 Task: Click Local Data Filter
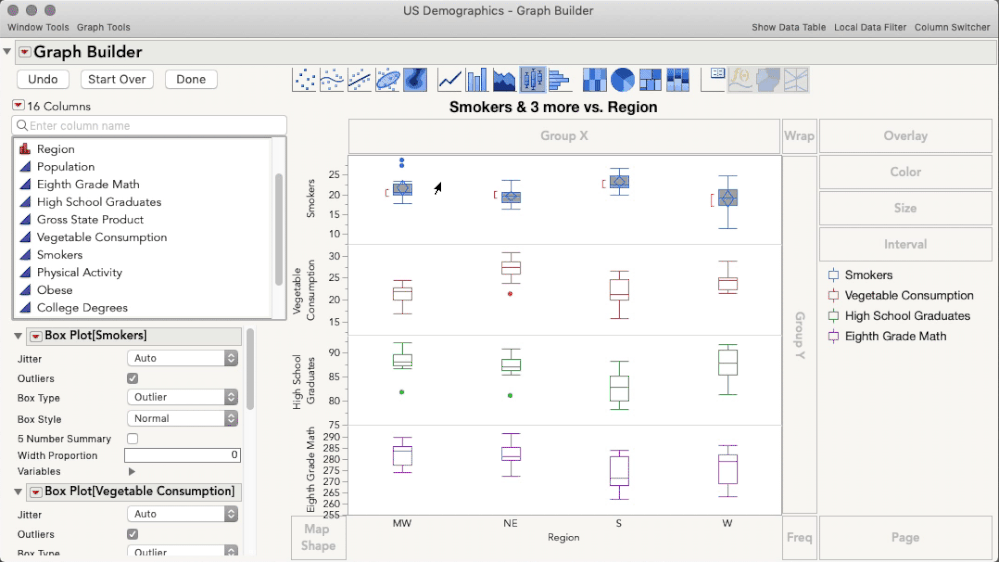pos(870,27)
